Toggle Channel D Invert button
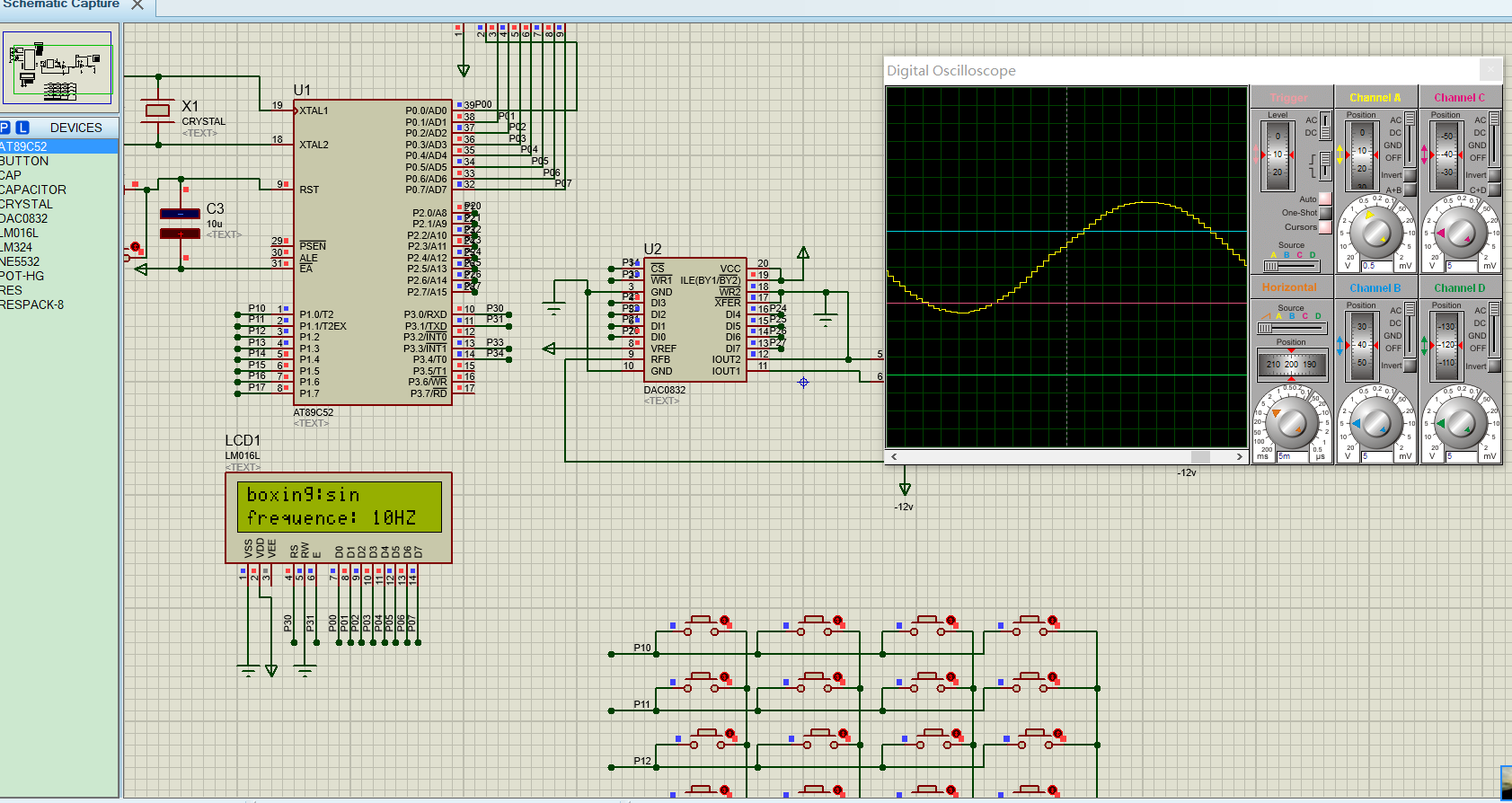 (1494, 366)
